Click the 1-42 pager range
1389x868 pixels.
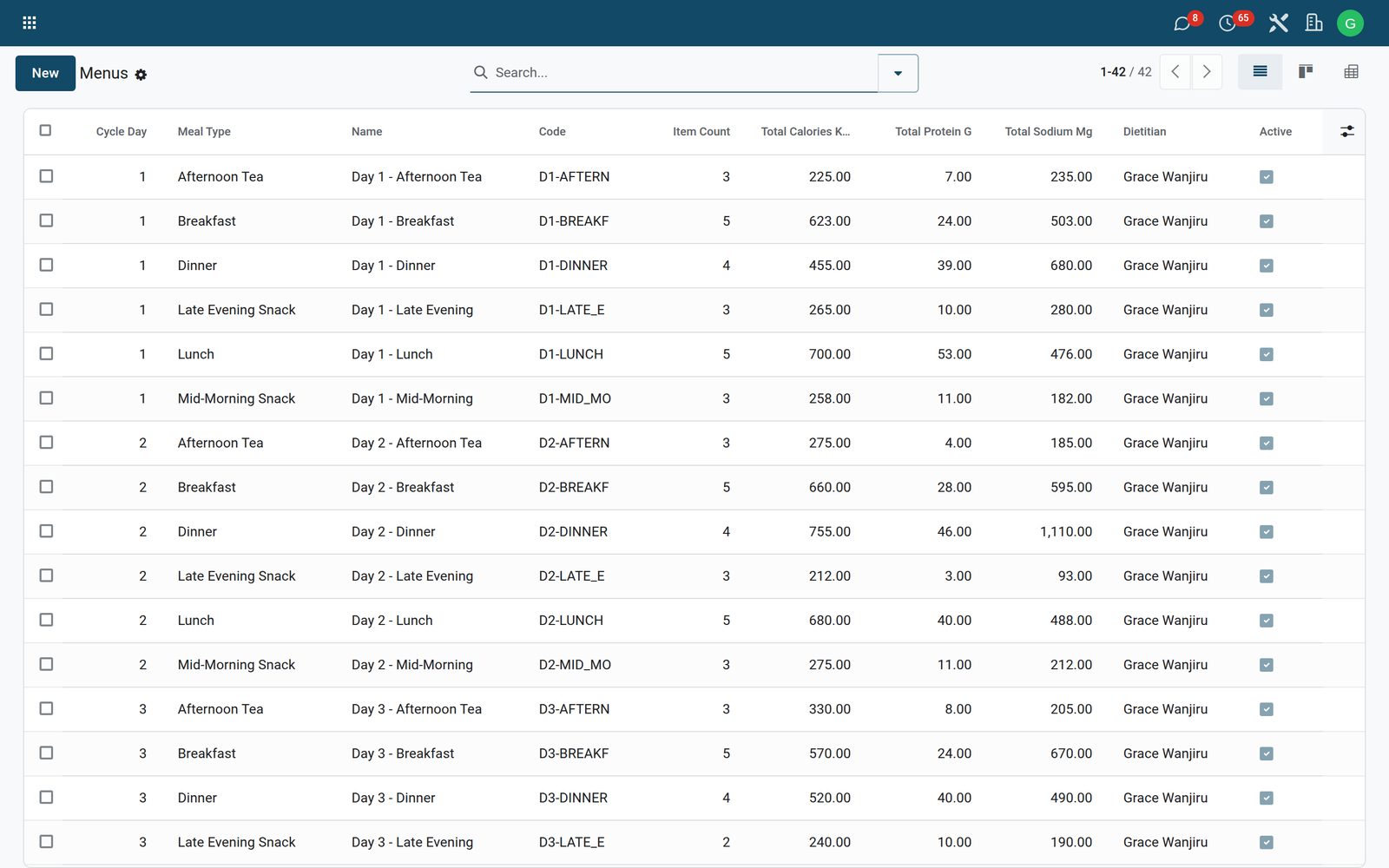click(x=1113, y=72)
